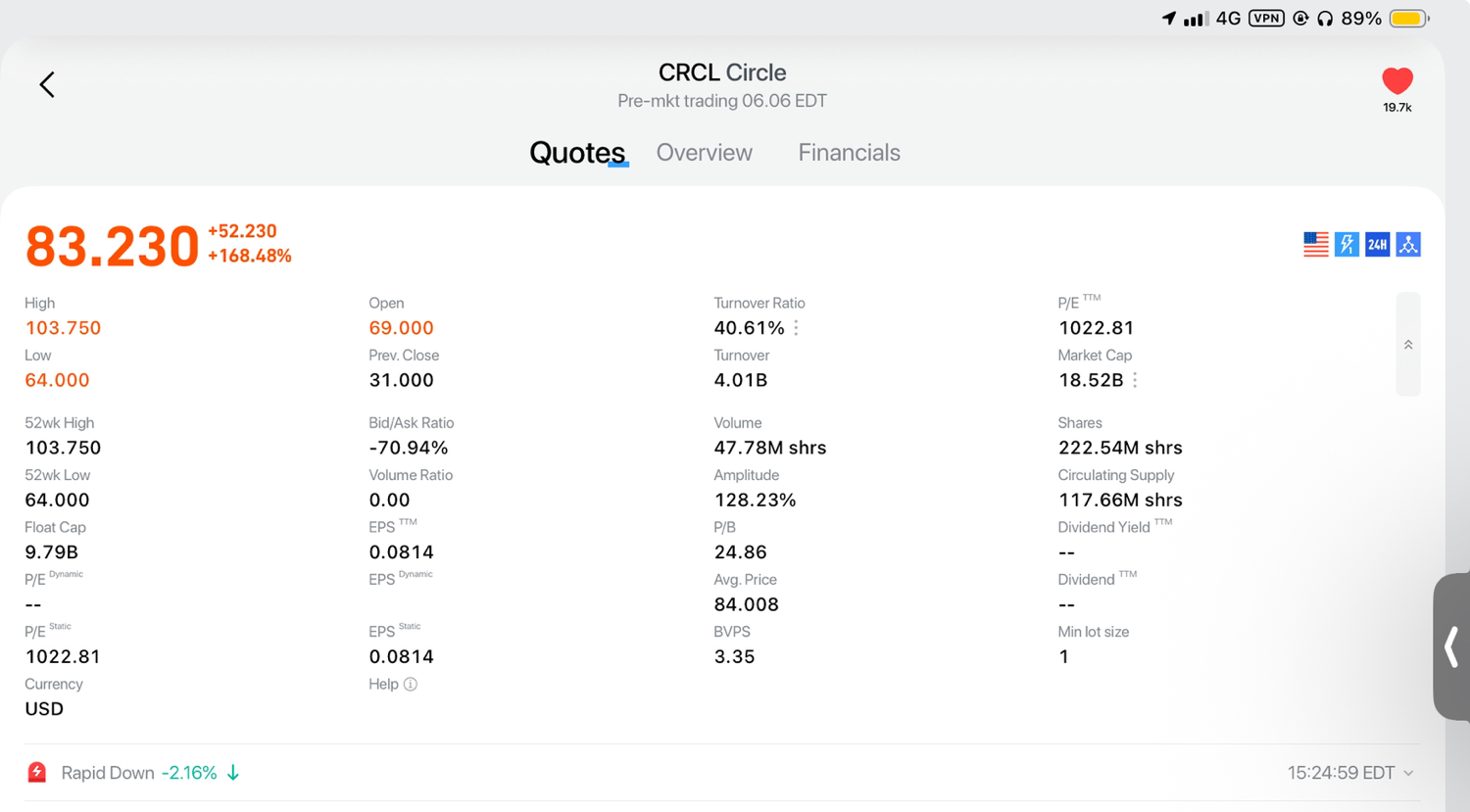Click the Rapid Down -2.16% alert text
Image resolution: width=1470 pixels, height=812 pixels.
[x=139, y=773]
